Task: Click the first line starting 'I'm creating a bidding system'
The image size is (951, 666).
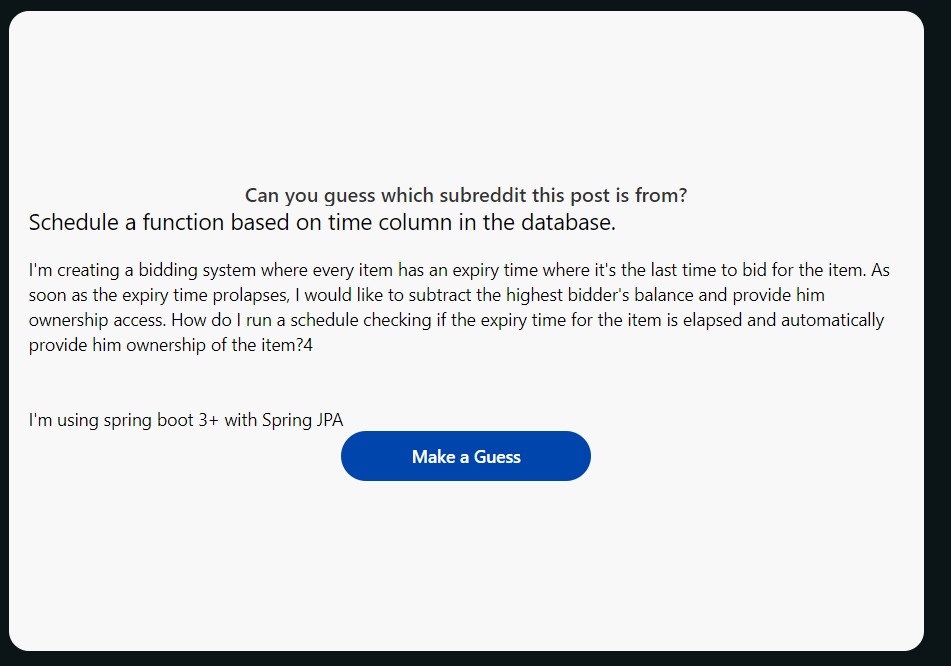Action: coord(459,270)
